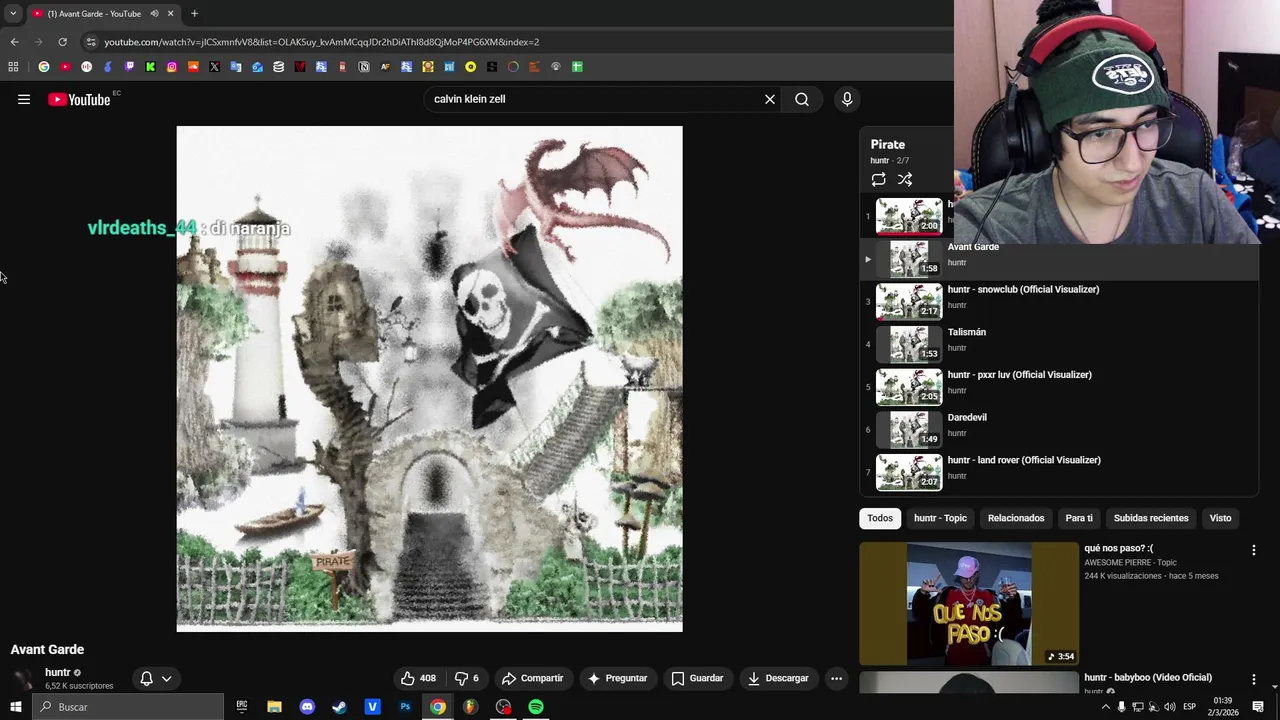The height and width of the screenshot is (720, 1280).
Task: Clear the search text with the X
Action: pyautogui.click(x=770, y=99)
